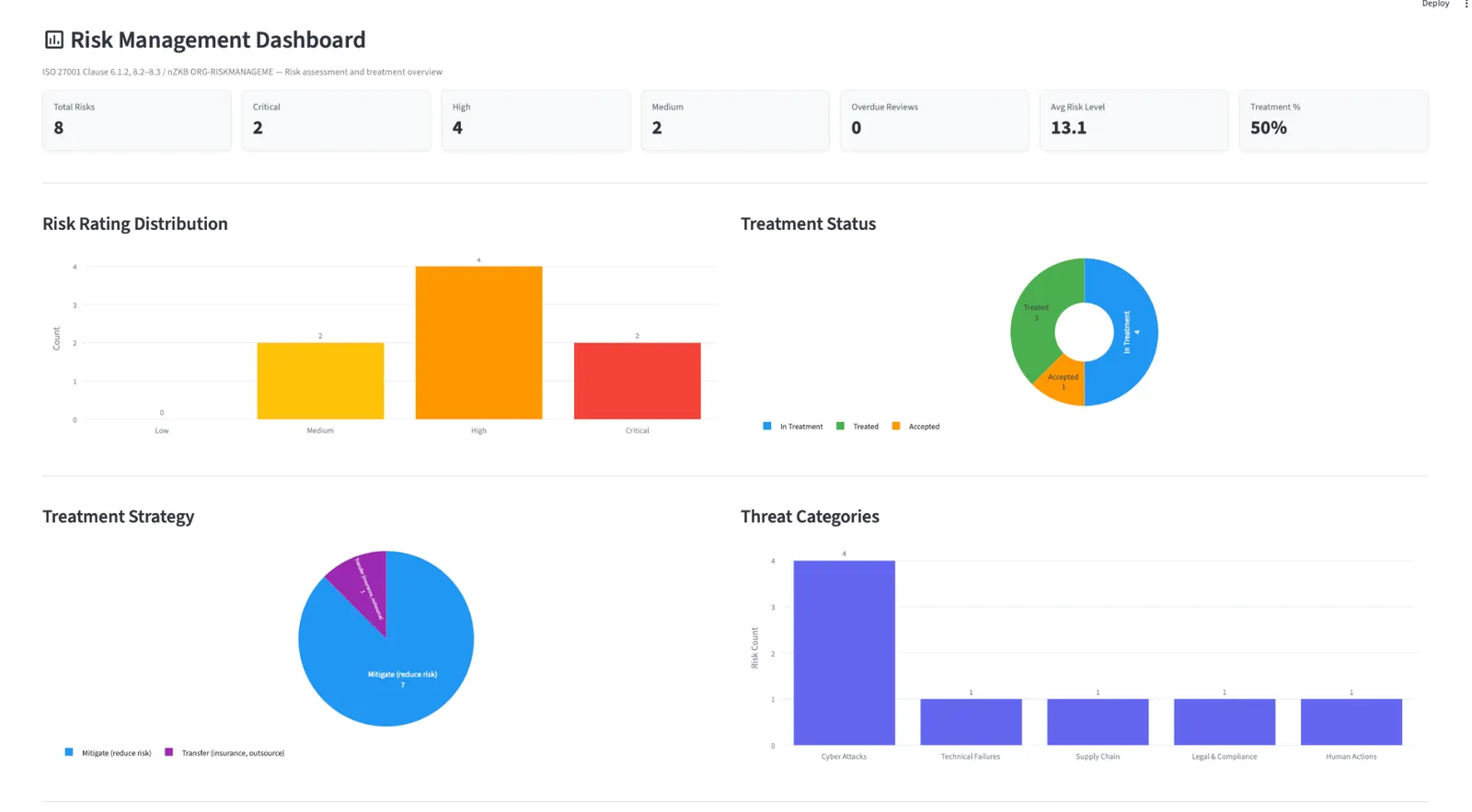Click the red Critical bar in Risk Rating Distribution

pos(637,381)
